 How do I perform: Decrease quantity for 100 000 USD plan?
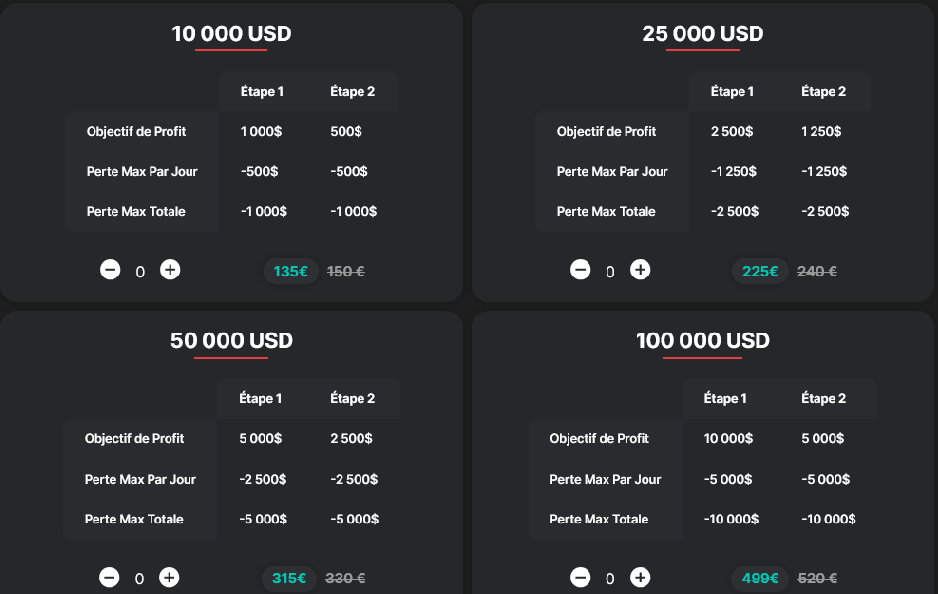click(x=580, y=577)
